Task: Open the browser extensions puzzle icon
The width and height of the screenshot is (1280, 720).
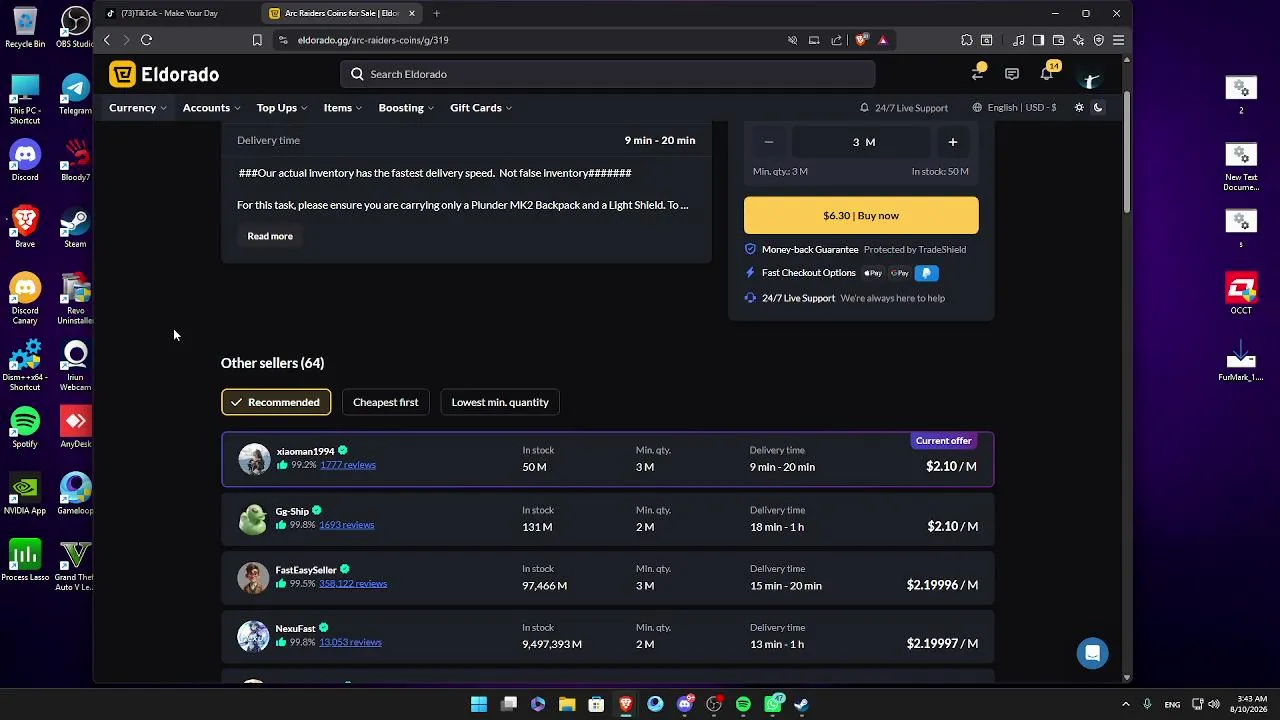Action: (x=966, y=40)
